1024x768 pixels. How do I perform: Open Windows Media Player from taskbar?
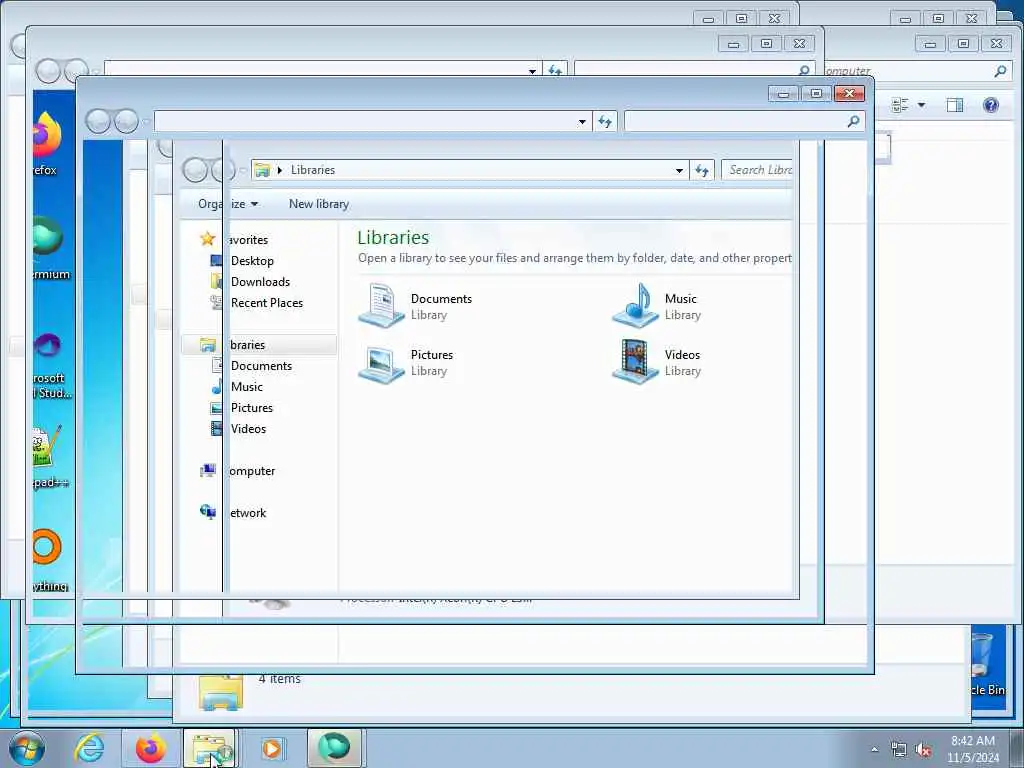point(272,748)
